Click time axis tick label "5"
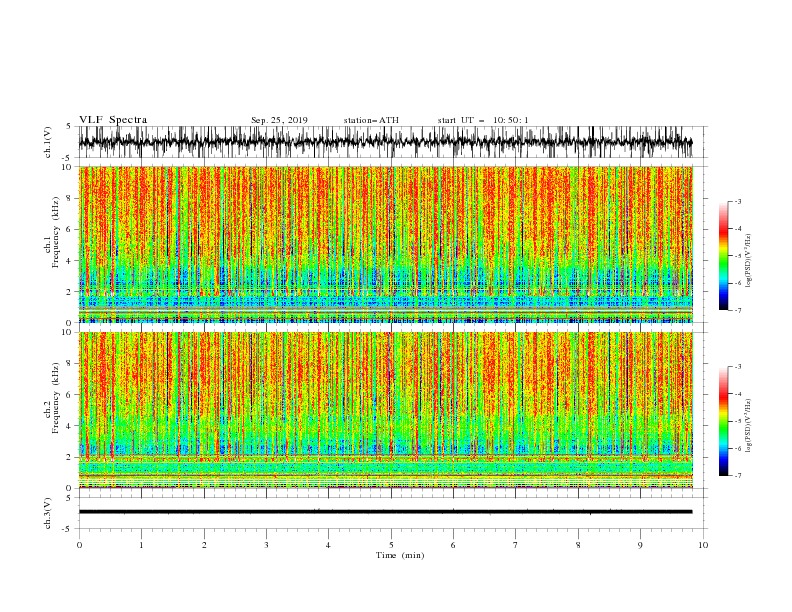 click(x=391, y=545)
